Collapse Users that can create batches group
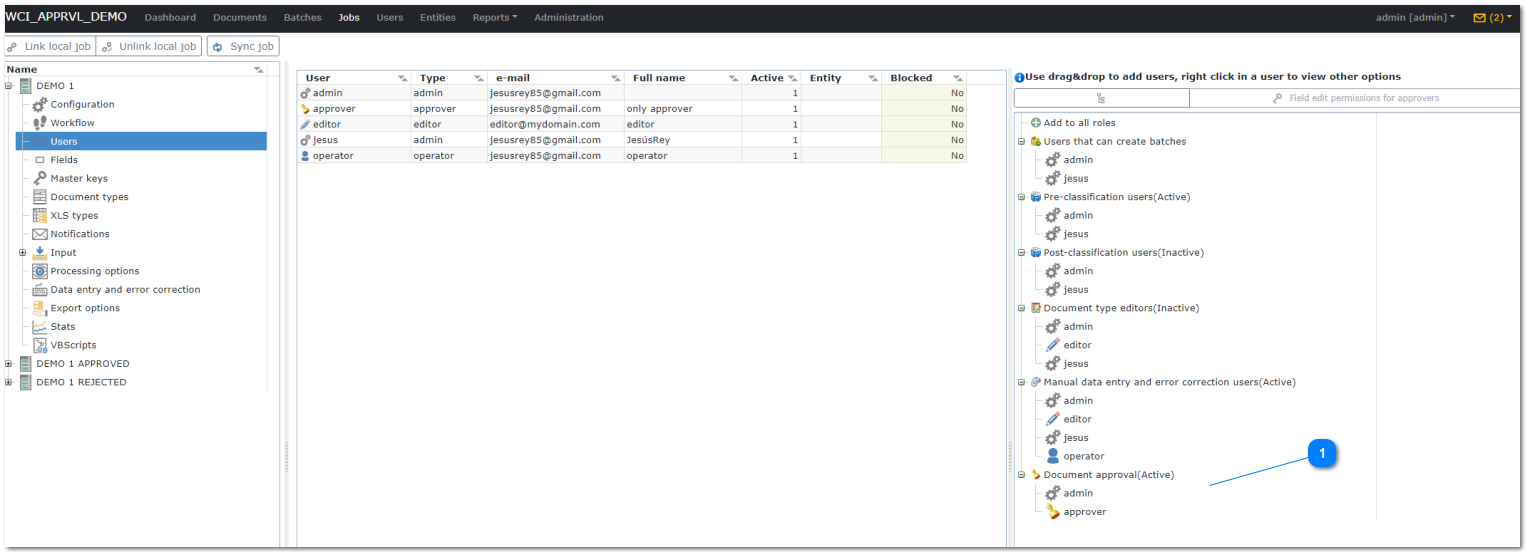Viewport: 1529px width, 556px height. coord(1022,141)
